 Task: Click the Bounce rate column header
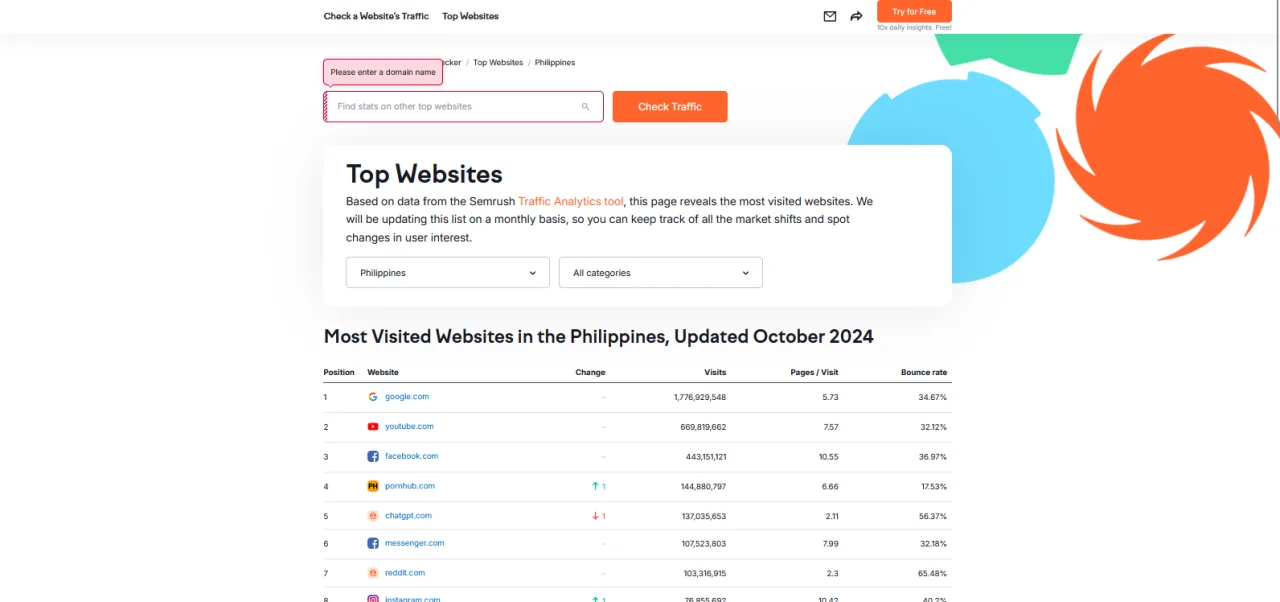pos(924,372)
